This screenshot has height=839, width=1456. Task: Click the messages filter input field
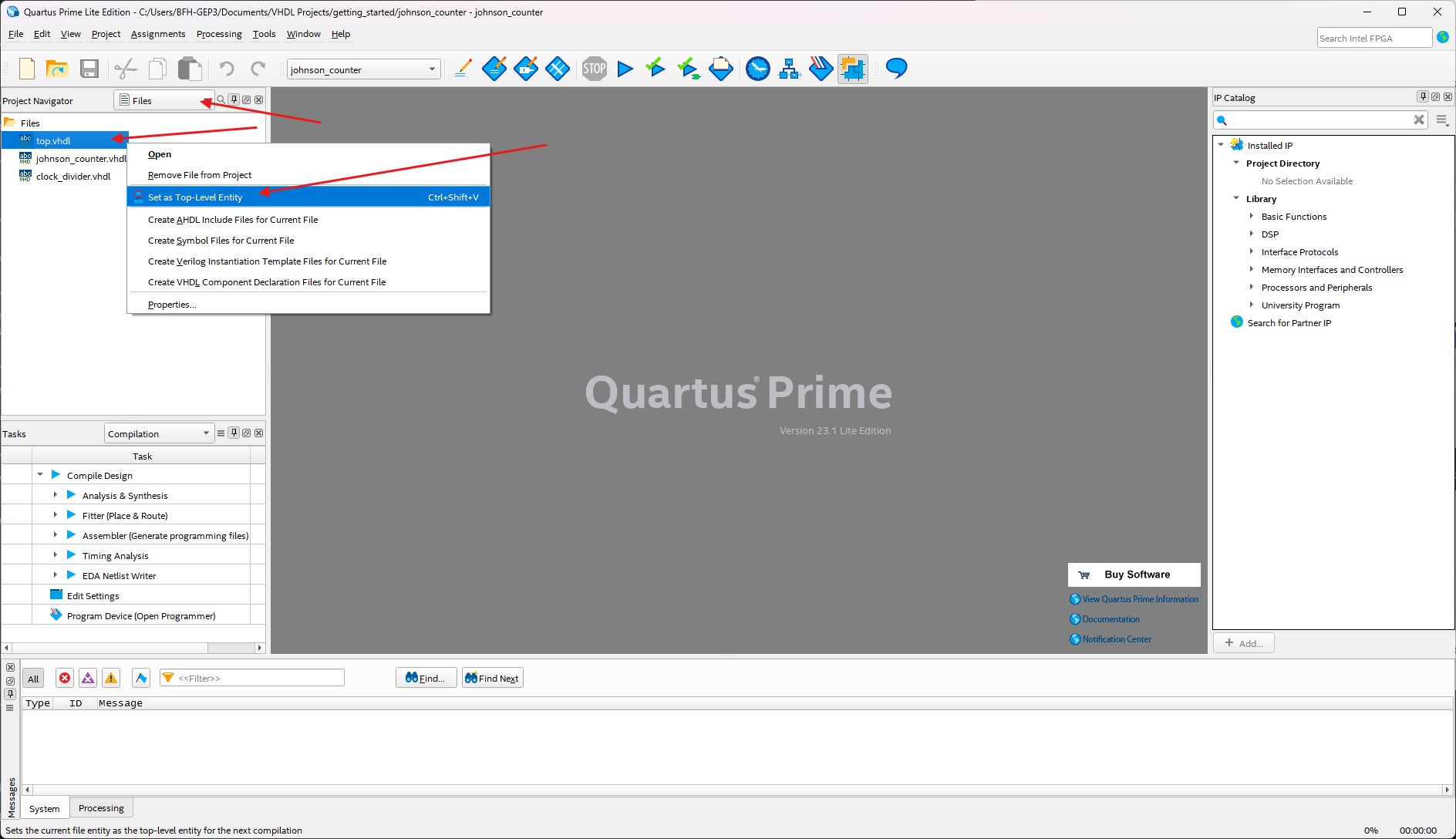pyautogui.click(x=252, y=678)
